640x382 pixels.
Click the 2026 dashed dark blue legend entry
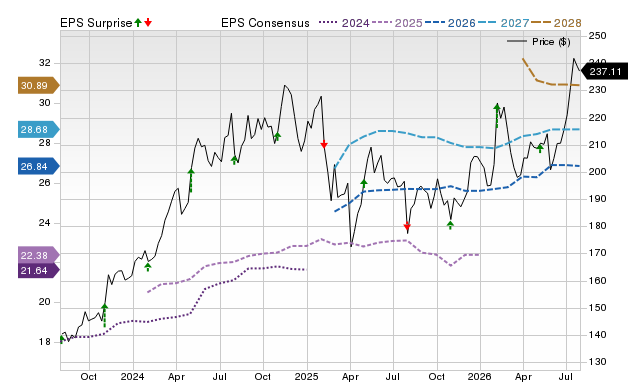pyautogui.click(x=450, y=23)
